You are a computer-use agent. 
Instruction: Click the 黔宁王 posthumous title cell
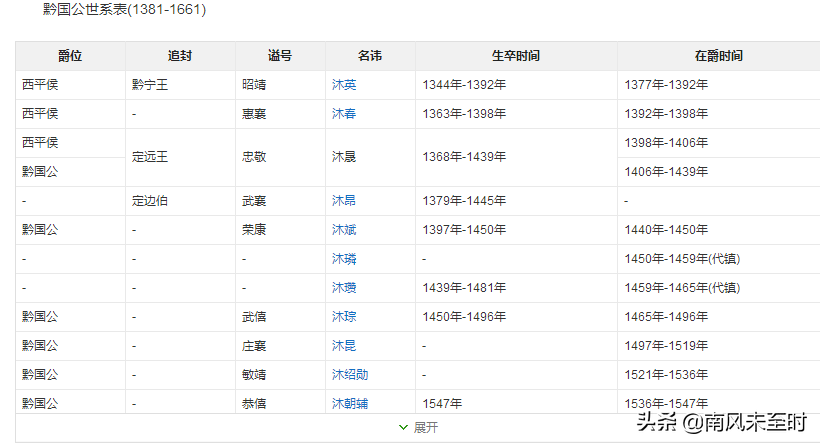[150, 85]
